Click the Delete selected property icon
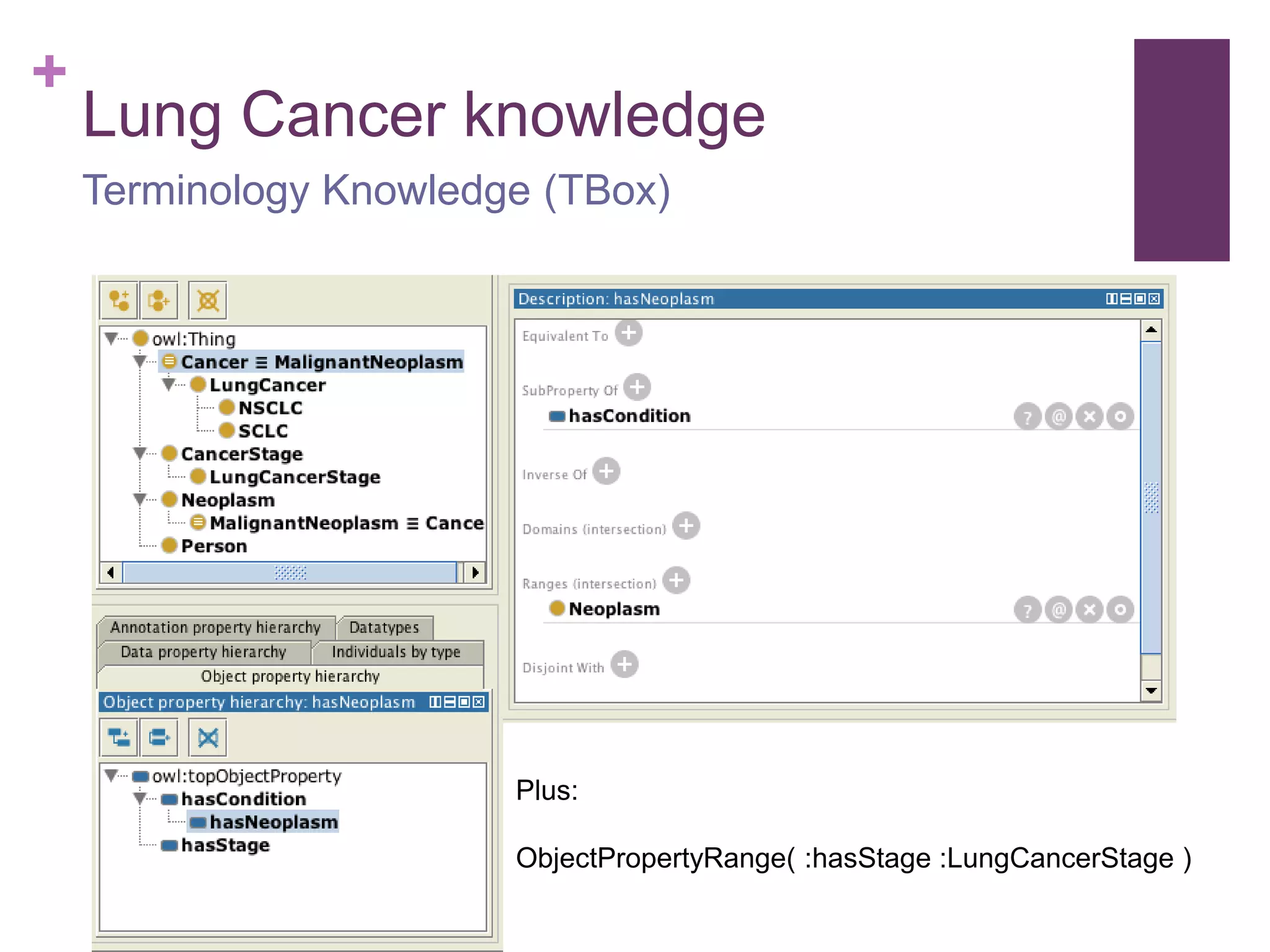Viewport: 1270px width, 952px height. click(208, 737)
